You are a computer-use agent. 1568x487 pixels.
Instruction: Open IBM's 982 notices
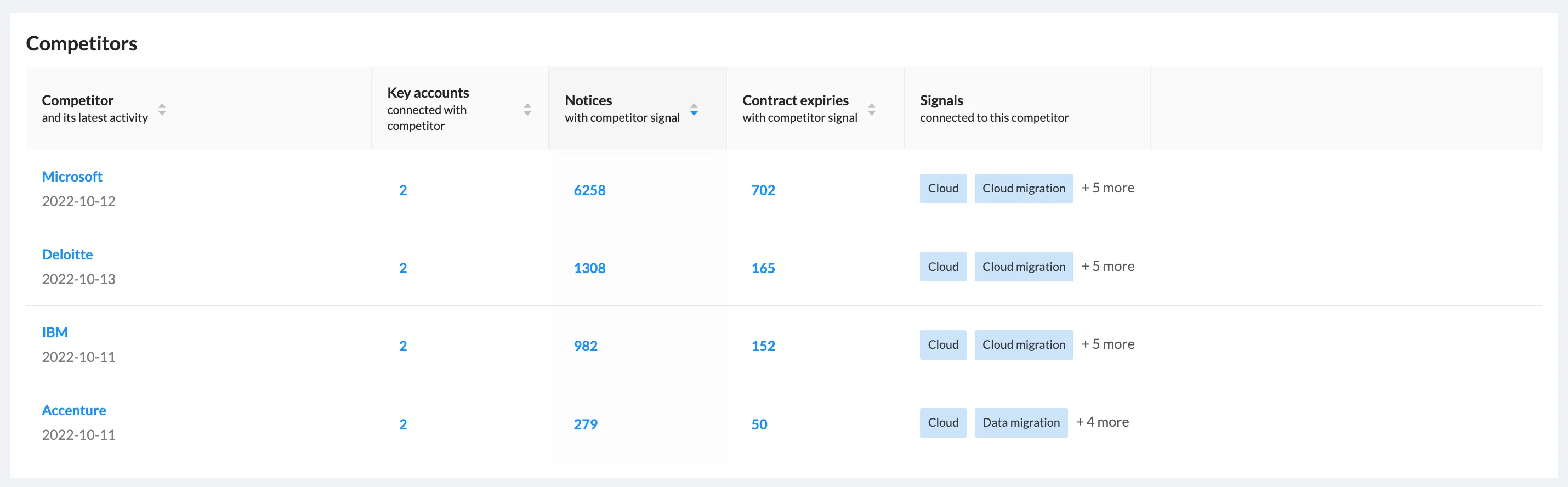point(586,346)
